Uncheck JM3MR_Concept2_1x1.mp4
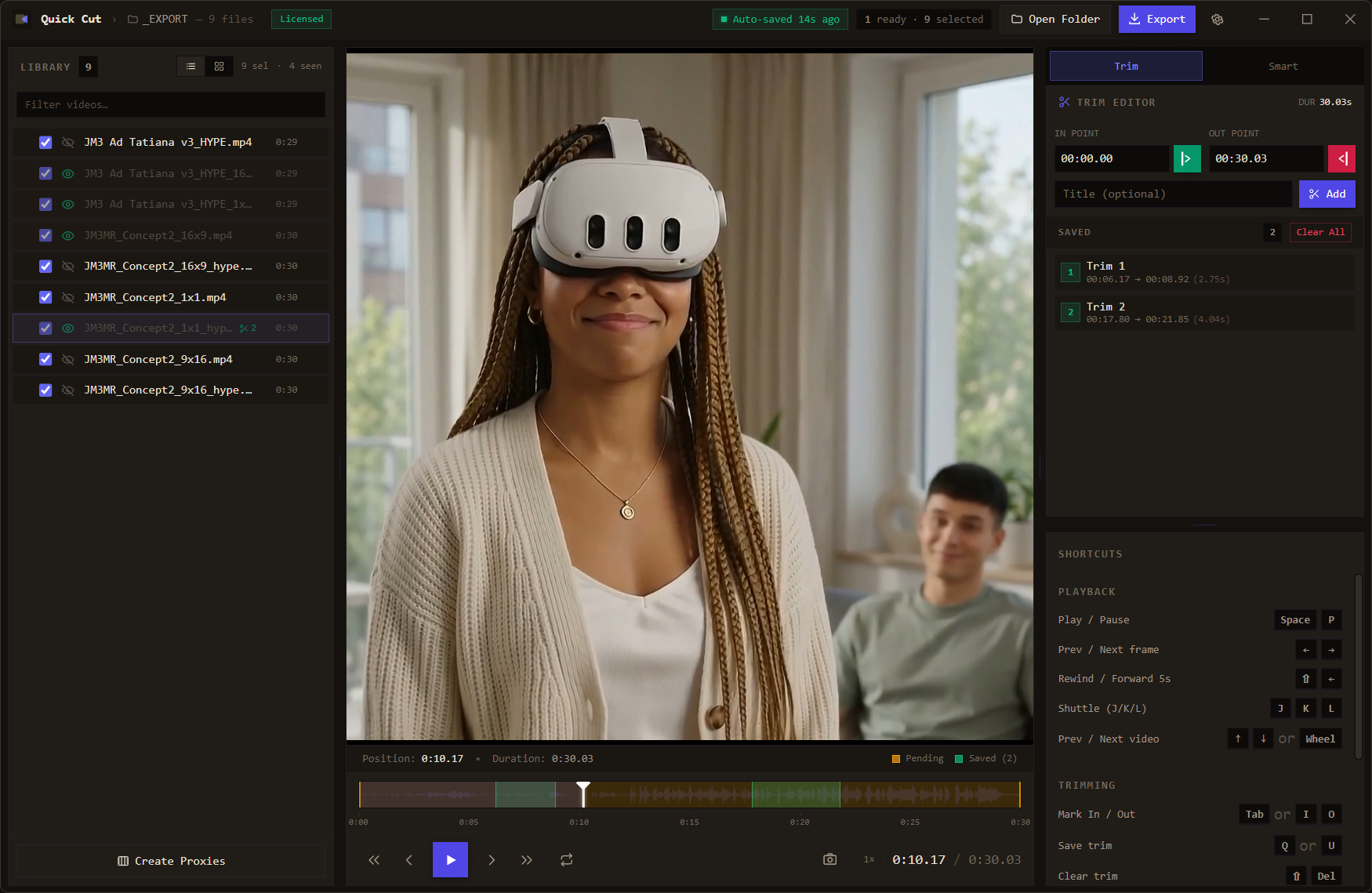Viewport: 1372px width, 893px height. point(45,297)
